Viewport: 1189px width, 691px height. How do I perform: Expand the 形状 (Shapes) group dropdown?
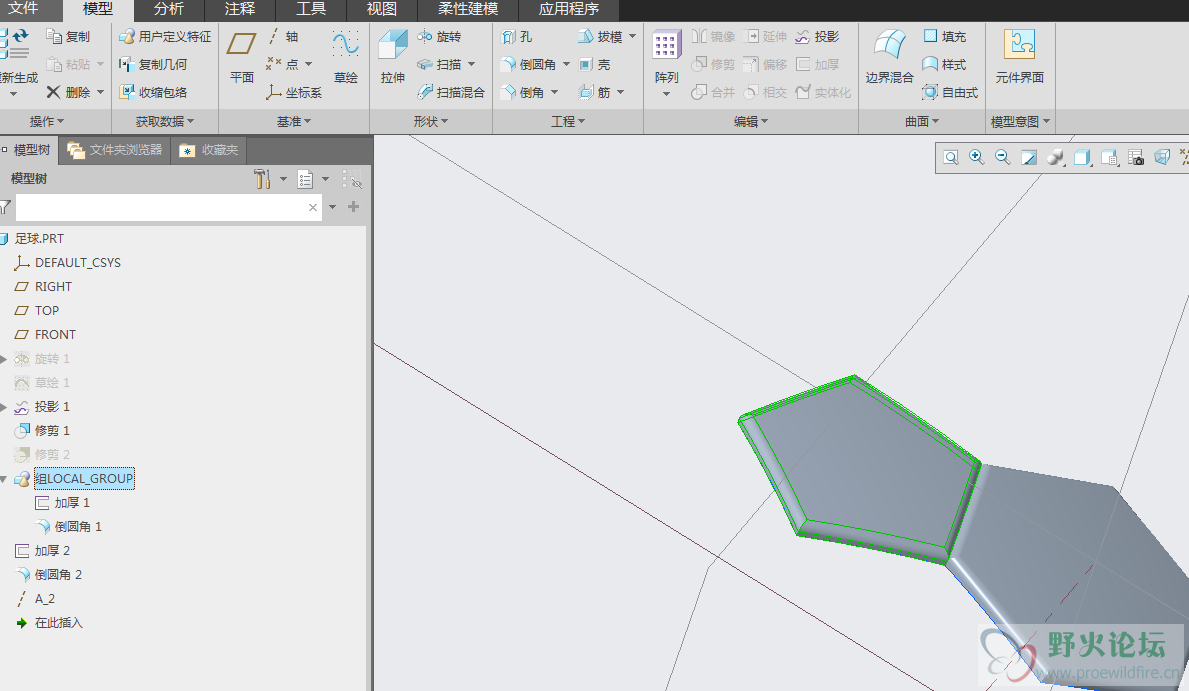[431, 121]
